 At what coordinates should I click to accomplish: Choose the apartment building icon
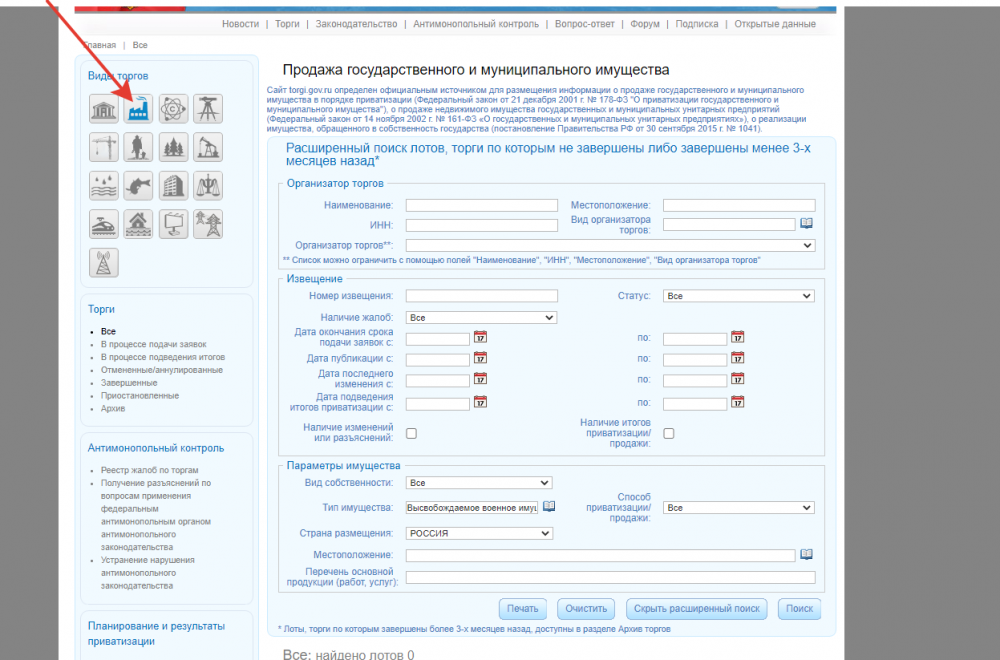[x=173, y=186]
